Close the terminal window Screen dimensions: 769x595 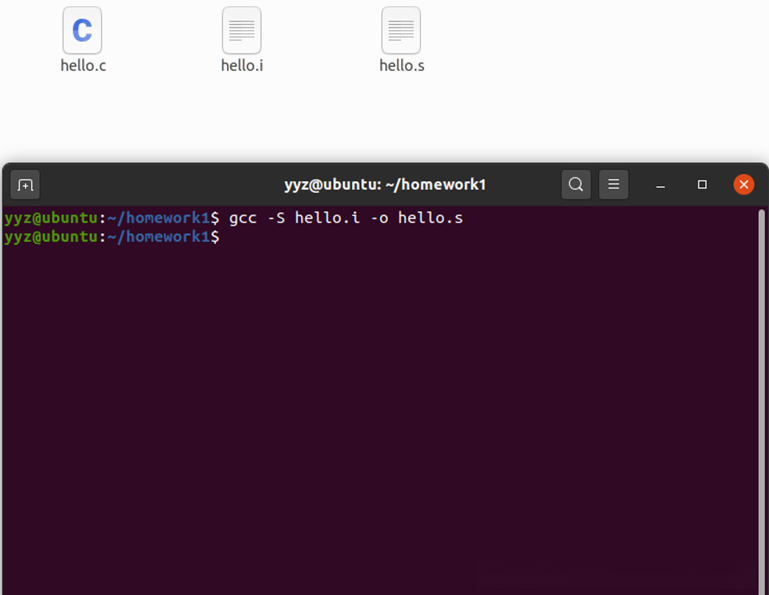tap(743, 184)
